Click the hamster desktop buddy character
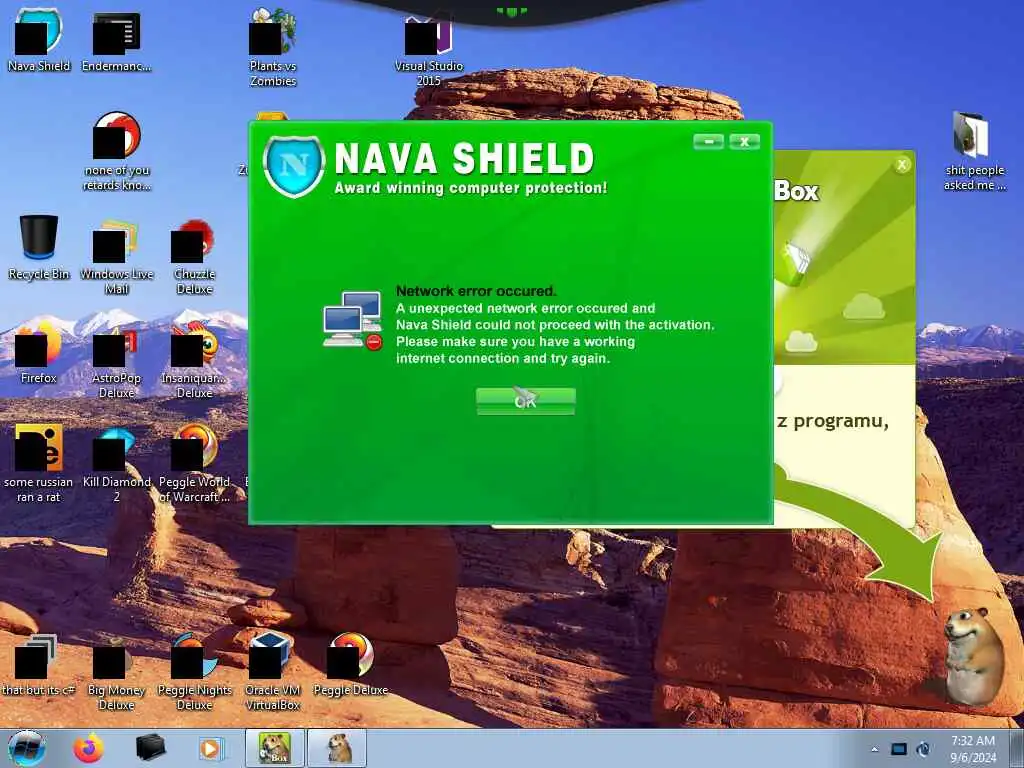 pos(973,656)
